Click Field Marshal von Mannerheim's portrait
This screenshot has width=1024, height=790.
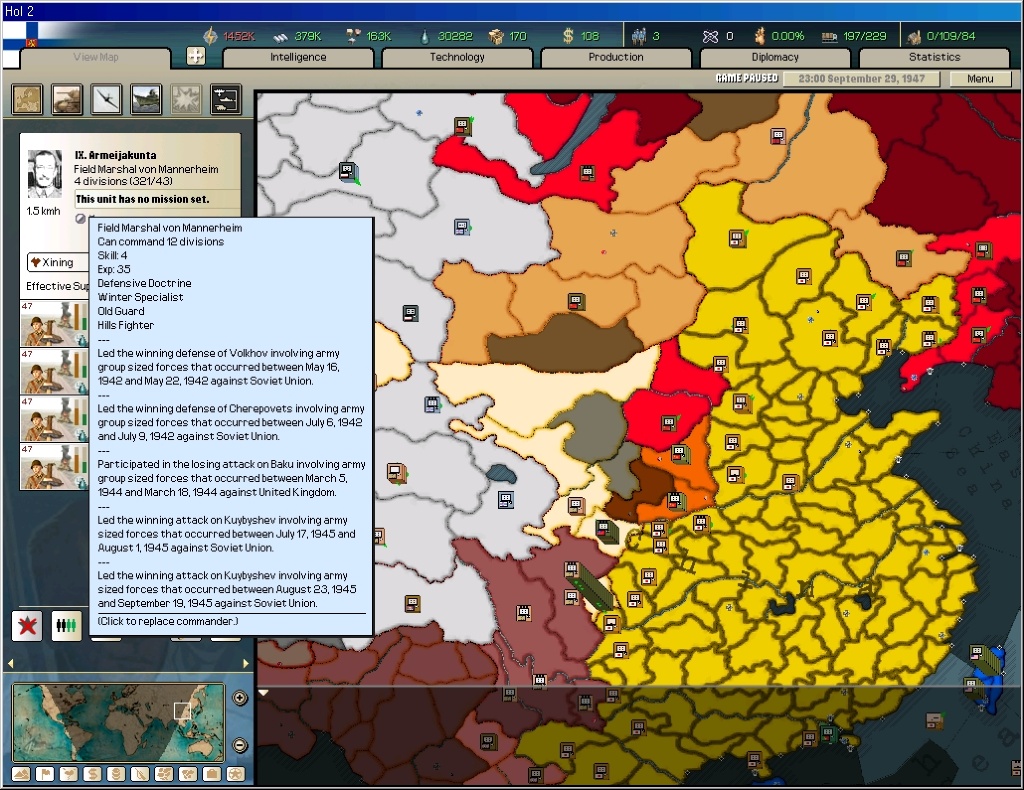pyautogui.click(x=44, y=174)
